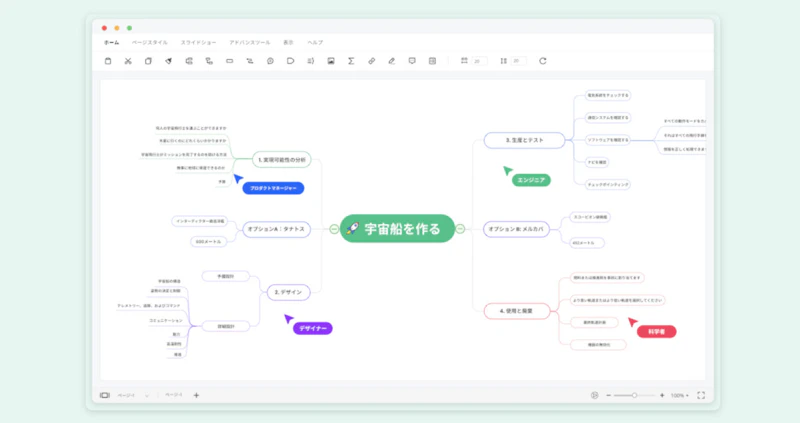Select the page tab next to plus icon
The height and width of the screenshot is (423, 800).
click(x=173, y=395)
